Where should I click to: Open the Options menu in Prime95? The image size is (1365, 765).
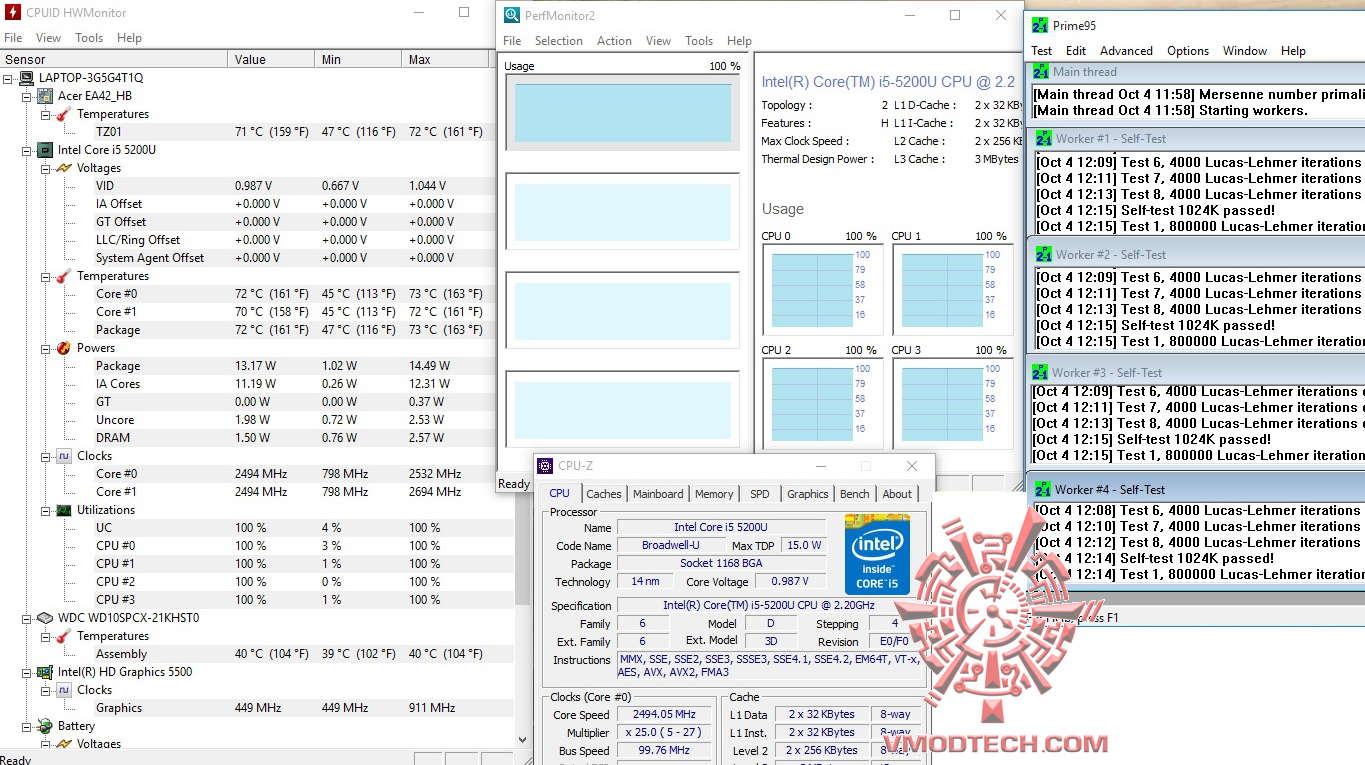pos(1188,51)
